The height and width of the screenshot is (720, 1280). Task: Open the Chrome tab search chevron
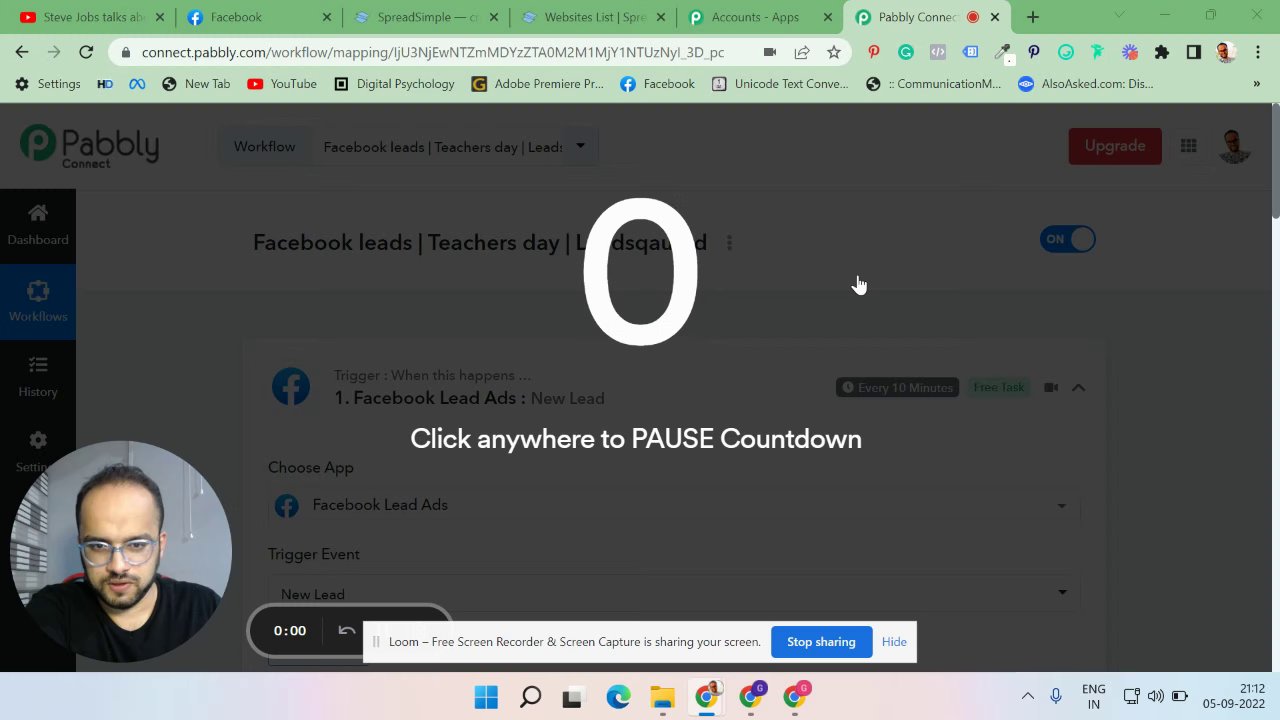[1118, 15]
